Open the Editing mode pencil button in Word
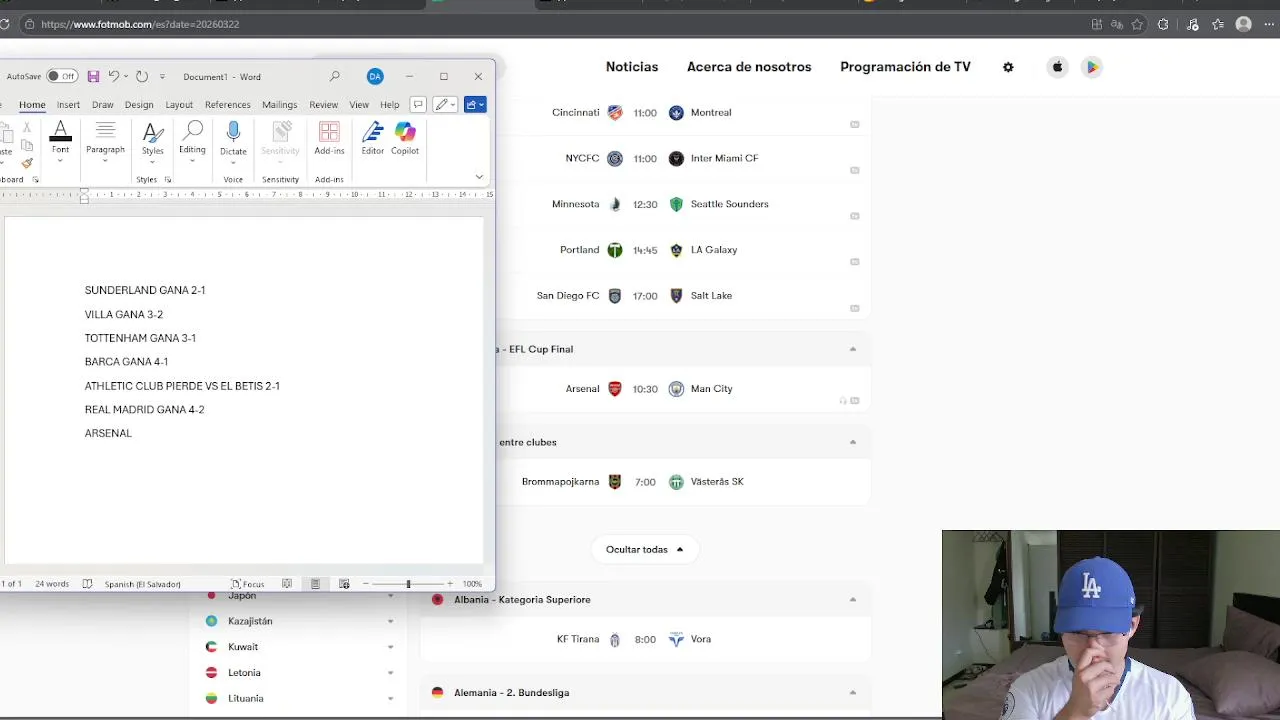Image resolution: width=1280 pixels, height=720 pixels. click(445, 104)
